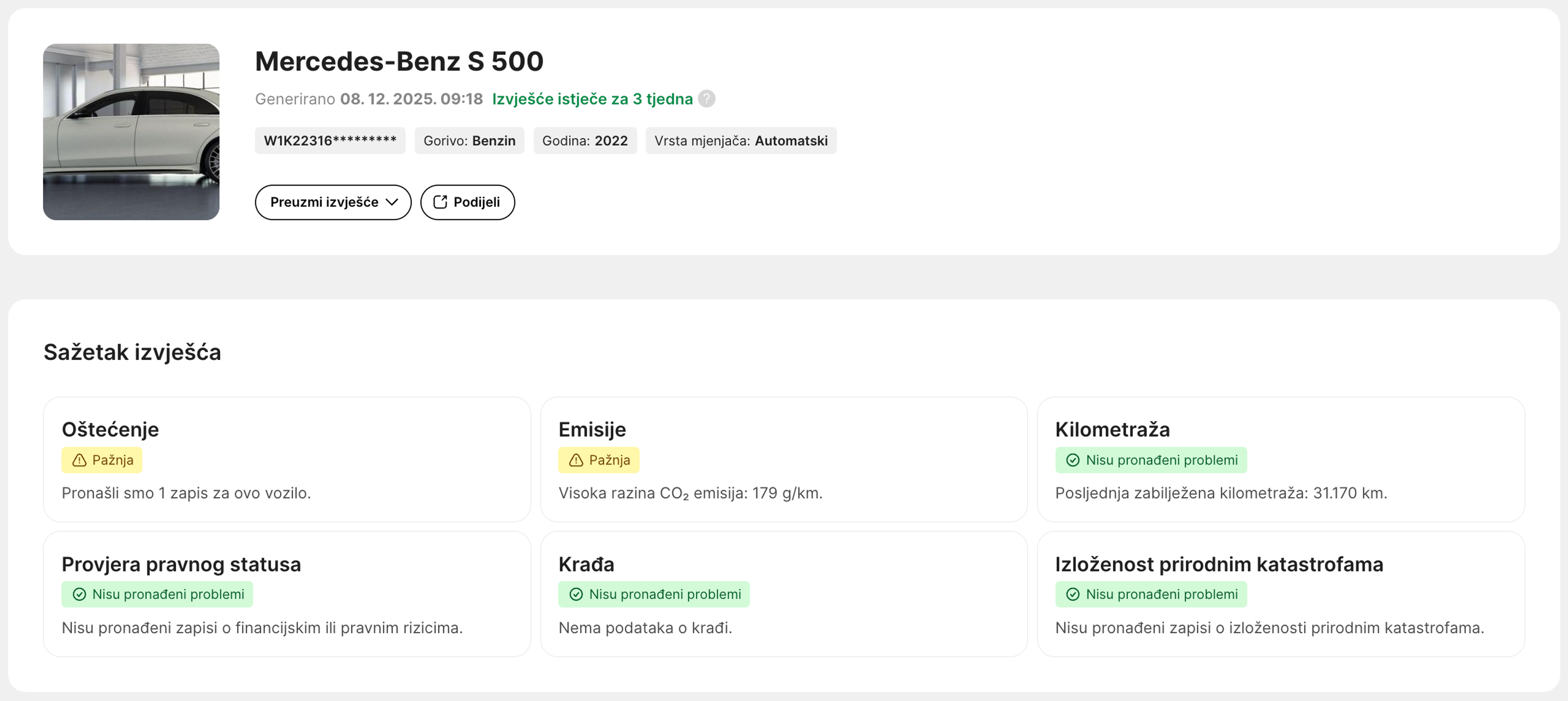The image size is (1568, 701).
Task: Expand the Preuzmi izvješće dropdown chevron
Action: click(392, 202)
